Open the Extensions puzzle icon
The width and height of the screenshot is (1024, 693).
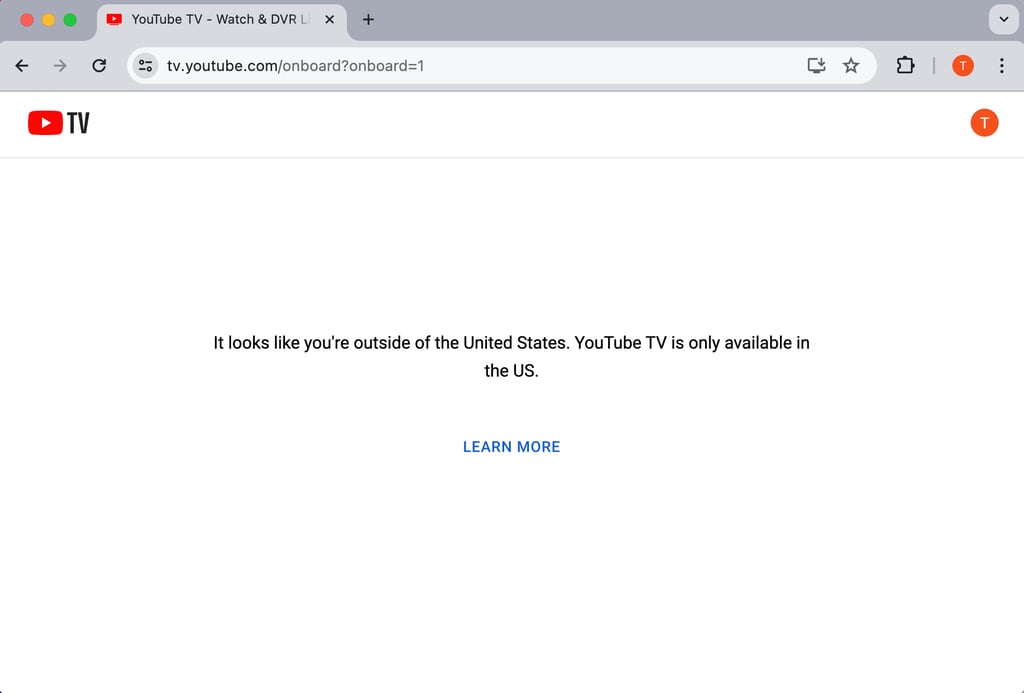[905, 65]
